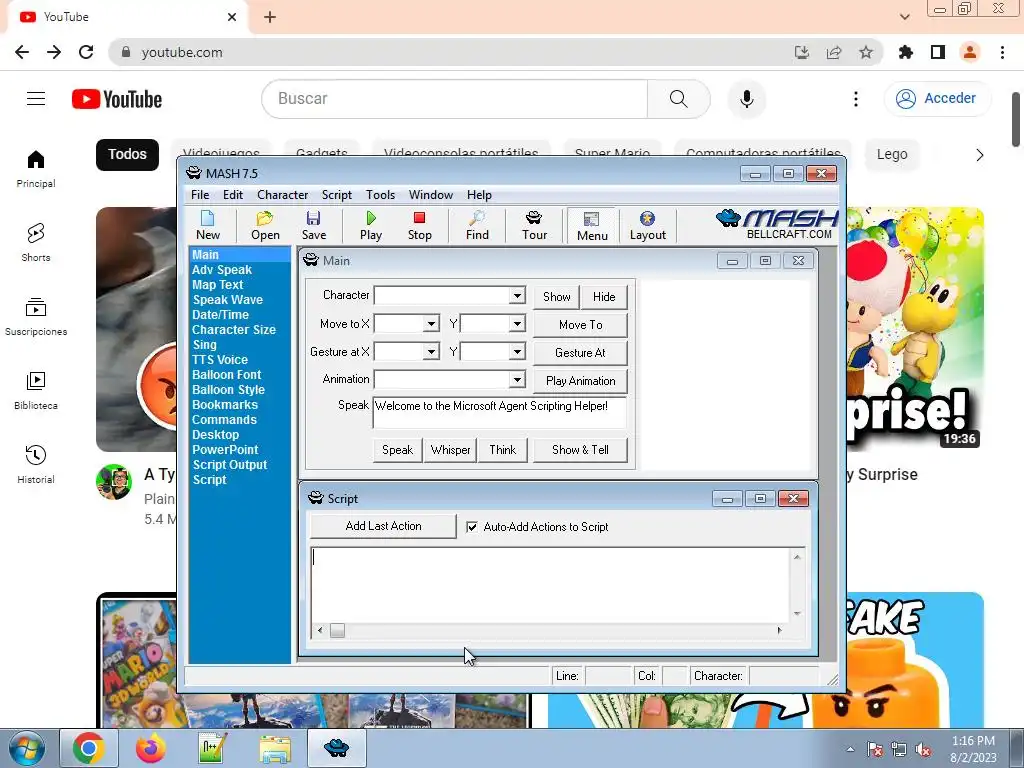Click the Script pane scroll down arrow
This screenshot has width=1024, height=768.
pyautogui.click(x=797, y=613)
